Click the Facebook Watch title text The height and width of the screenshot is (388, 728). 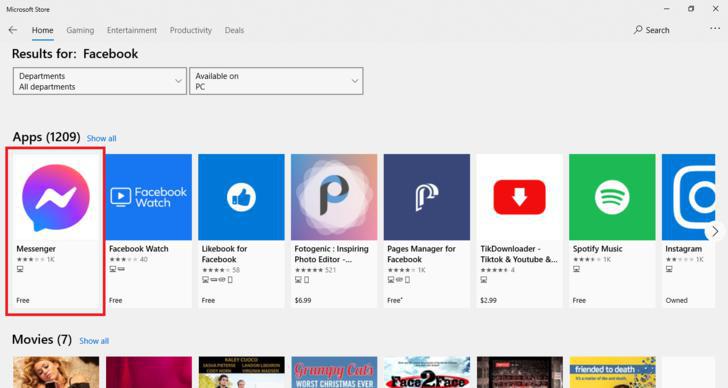[x=139, y=249]
